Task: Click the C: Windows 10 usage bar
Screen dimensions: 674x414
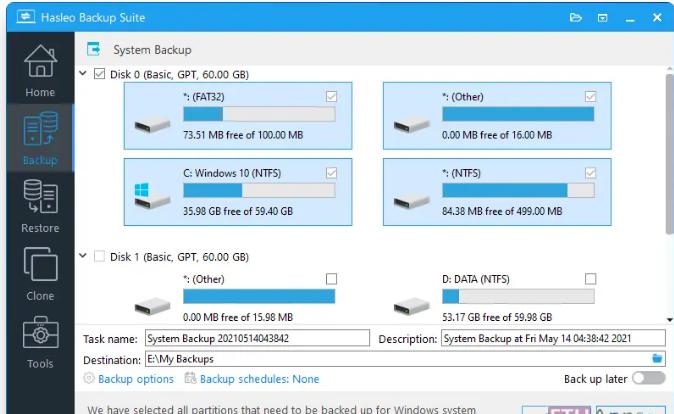Action: [x=259, y=190]
